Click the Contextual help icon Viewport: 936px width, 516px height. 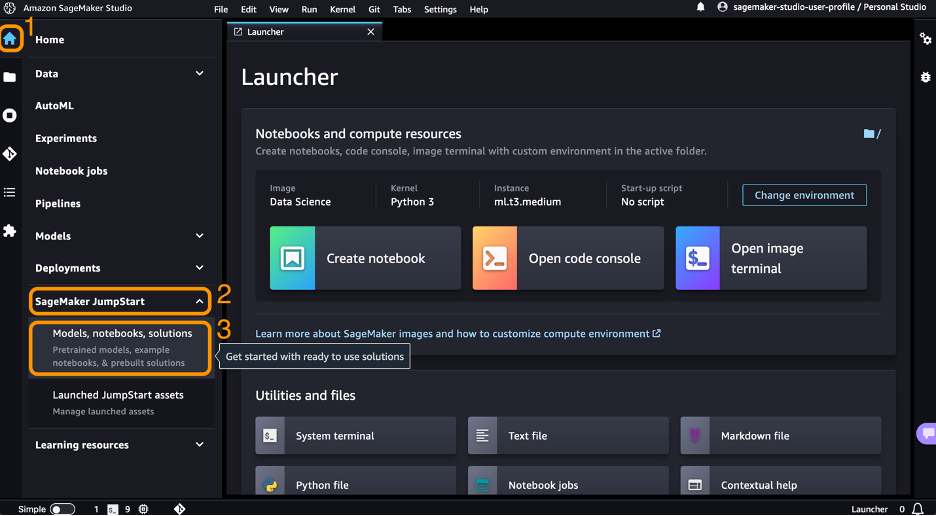coord(695,484)
